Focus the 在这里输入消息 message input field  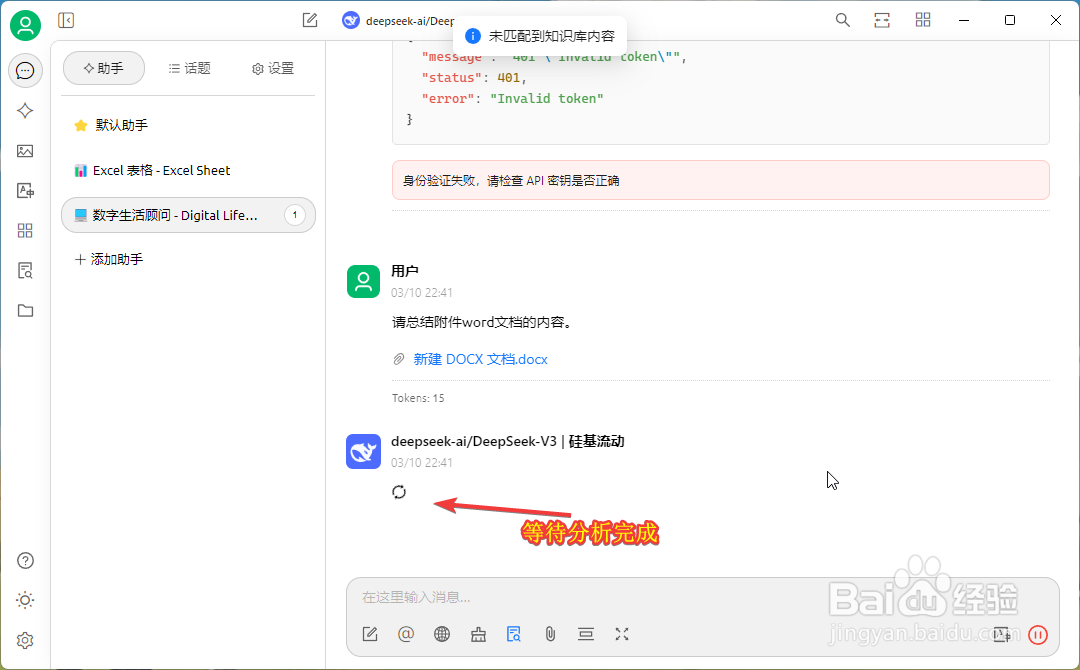pos(703,597)
